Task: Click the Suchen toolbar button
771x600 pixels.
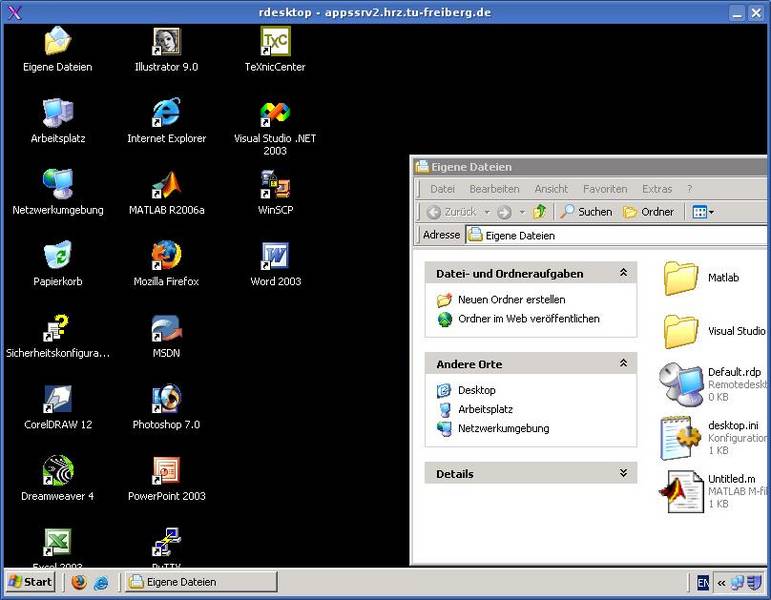Action: [587, 212]
